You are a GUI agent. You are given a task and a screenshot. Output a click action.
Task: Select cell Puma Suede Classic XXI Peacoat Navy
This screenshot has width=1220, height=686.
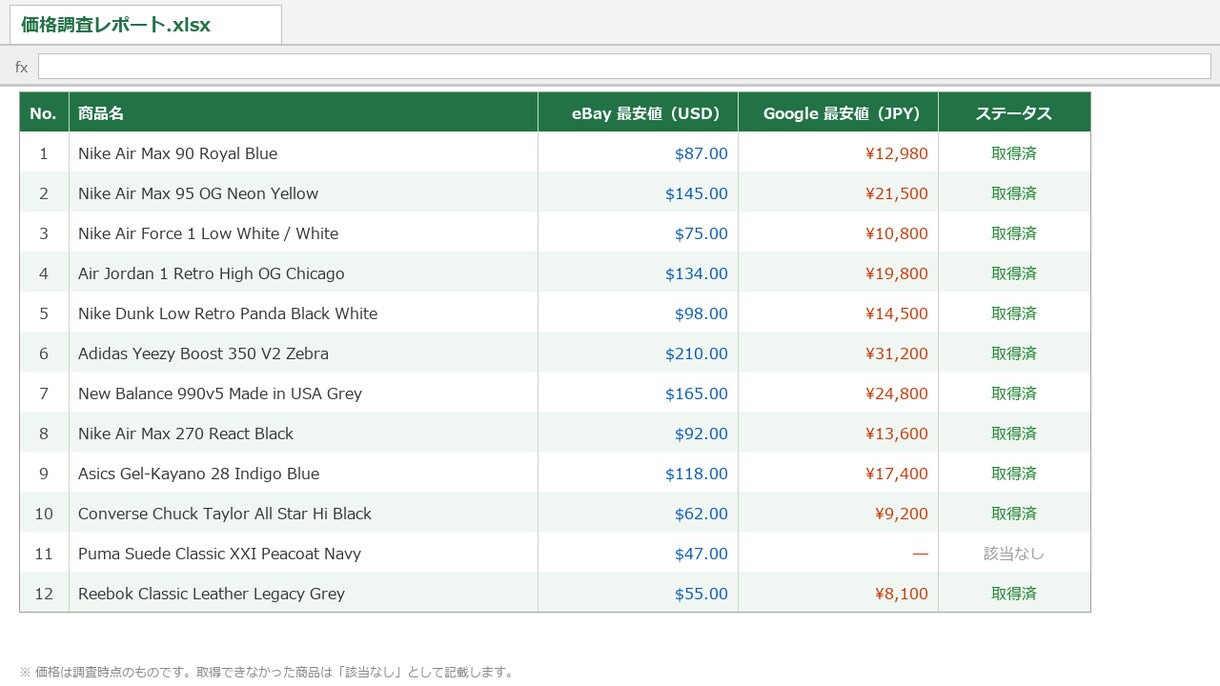click(x=303, y=553)
